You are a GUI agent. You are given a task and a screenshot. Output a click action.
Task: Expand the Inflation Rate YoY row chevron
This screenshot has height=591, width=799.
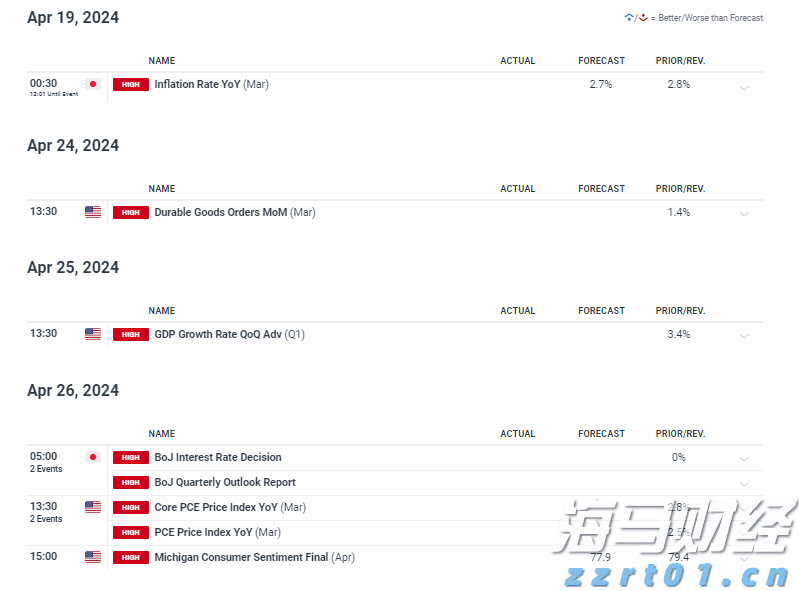point(744,88)
